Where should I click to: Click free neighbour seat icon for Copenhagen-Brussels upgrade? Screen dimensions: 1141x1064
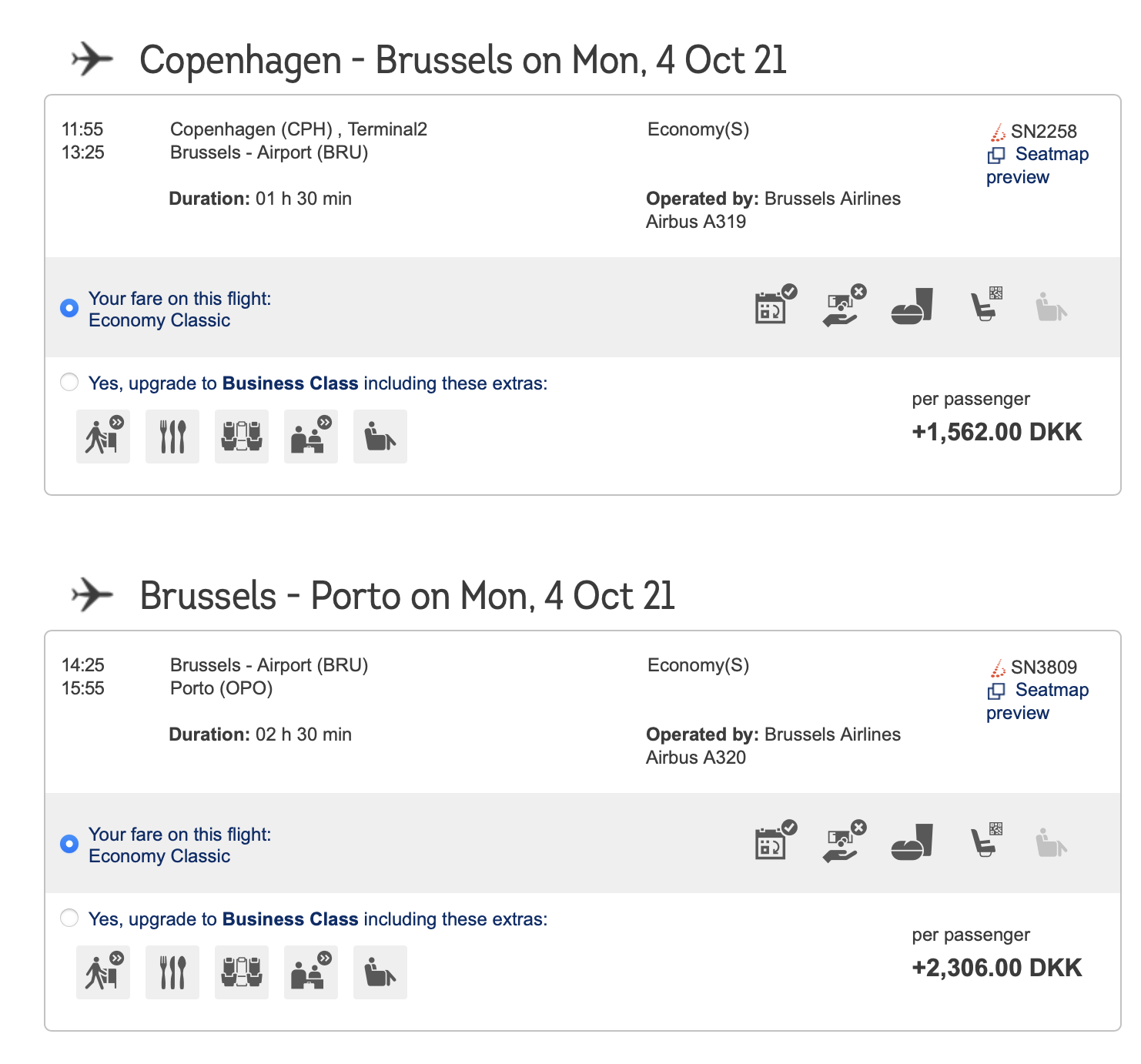click(242, 437)
